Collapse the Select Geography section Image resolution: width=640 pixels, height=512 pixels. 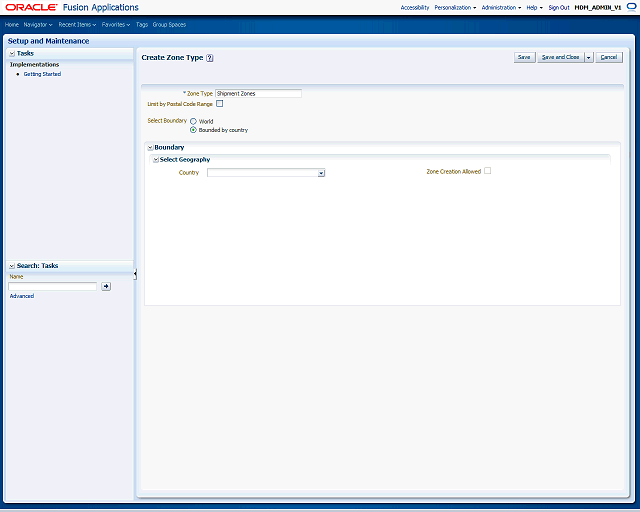(156, 160)
